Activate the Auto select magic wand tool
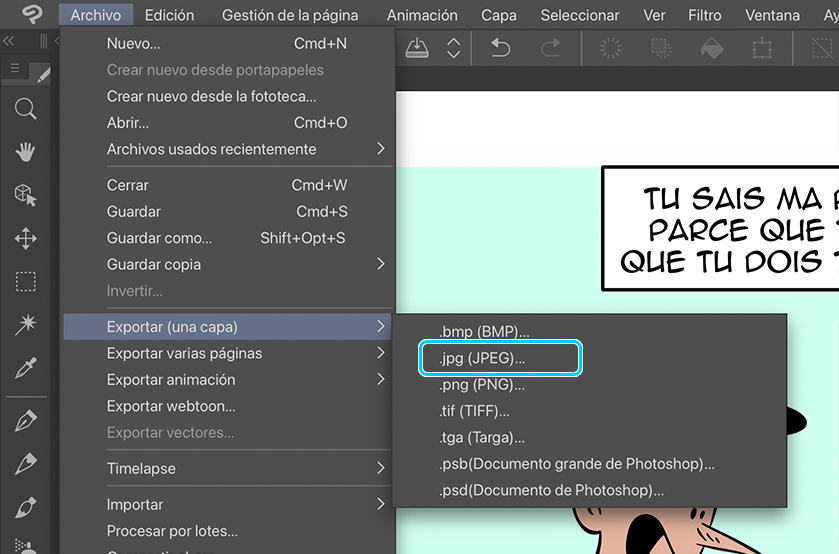Screen dimensions: 839x554 pos(26,325)
